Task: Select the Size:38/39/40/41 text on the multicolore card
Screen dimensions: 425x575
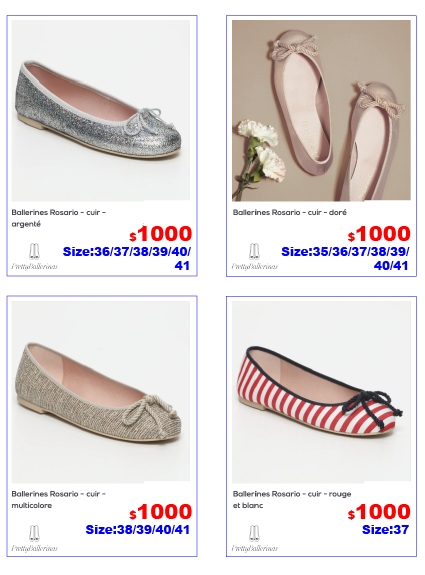Action: click(138, 530)
